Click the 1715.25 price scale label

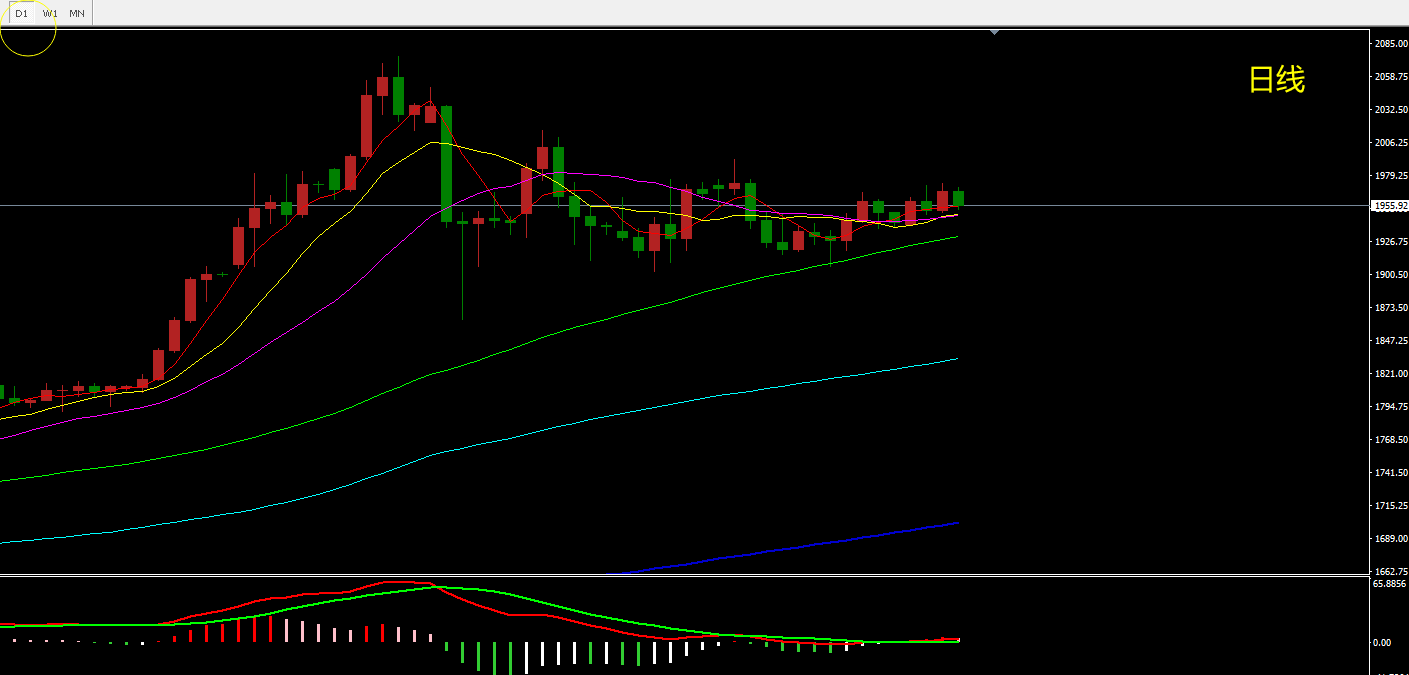click(1391, 506)
